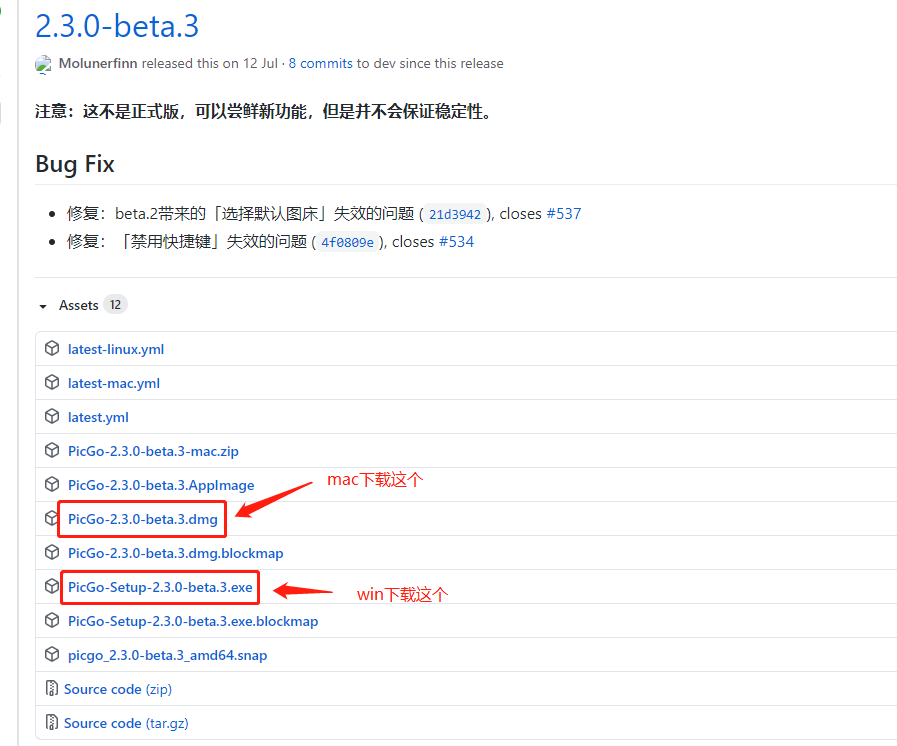Open Molunerfinn's profile link
This screenshot has width=897, height=746.
(x=98, y=63)
